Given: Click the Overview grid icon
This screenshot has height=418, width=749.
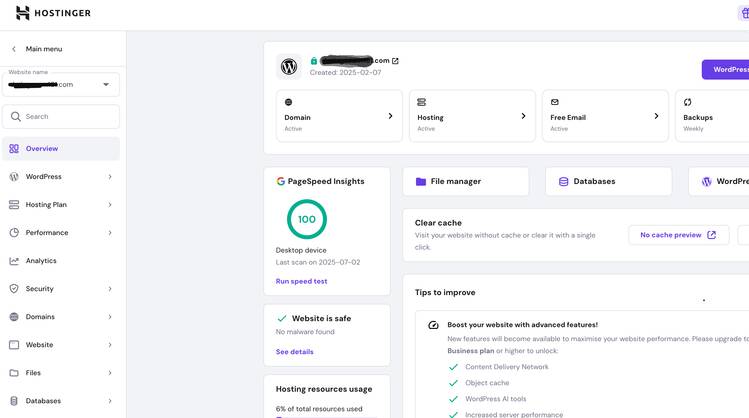Looking at the screenshot, I should click(14, 149).
